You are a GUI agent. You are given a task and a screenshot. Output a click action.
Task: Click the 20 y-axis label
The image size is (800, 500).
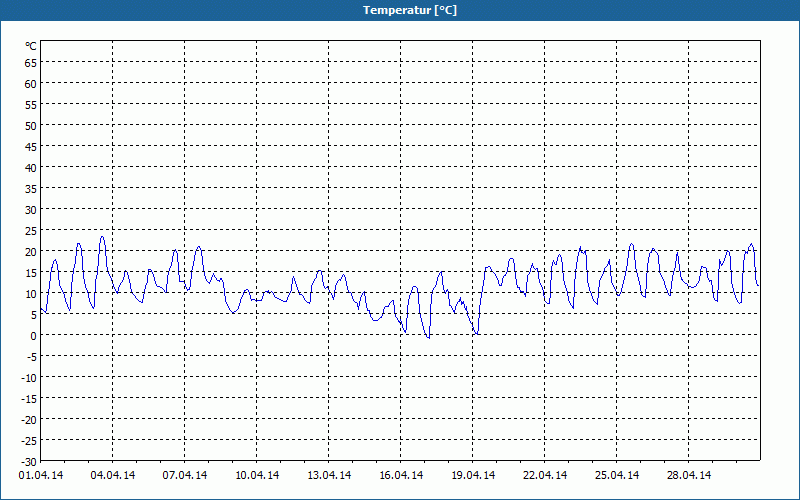[x=31, y=252]
